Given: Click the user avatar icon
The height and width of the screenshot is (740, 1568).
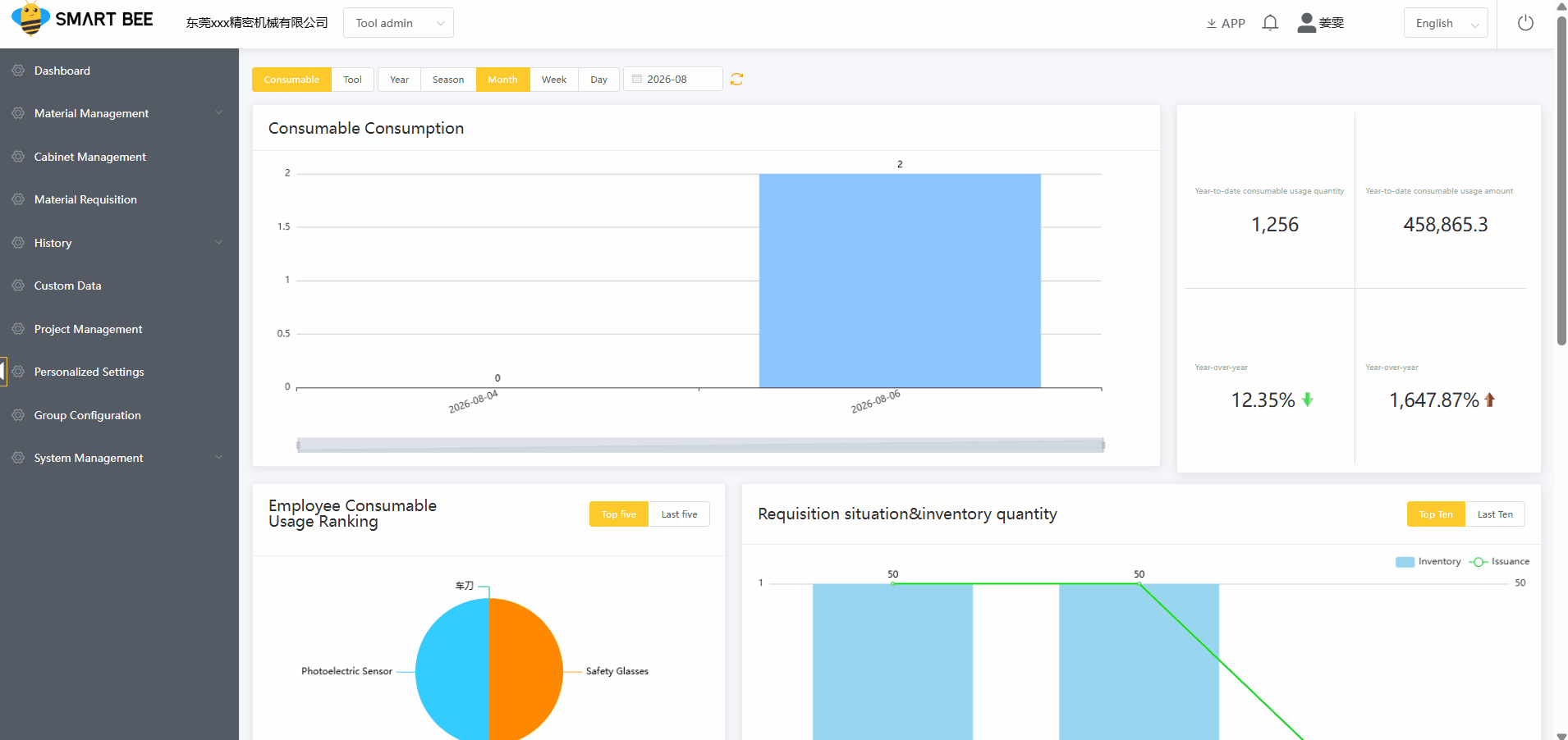Looking at the screenshot, I should click(x=1306, y=23).
